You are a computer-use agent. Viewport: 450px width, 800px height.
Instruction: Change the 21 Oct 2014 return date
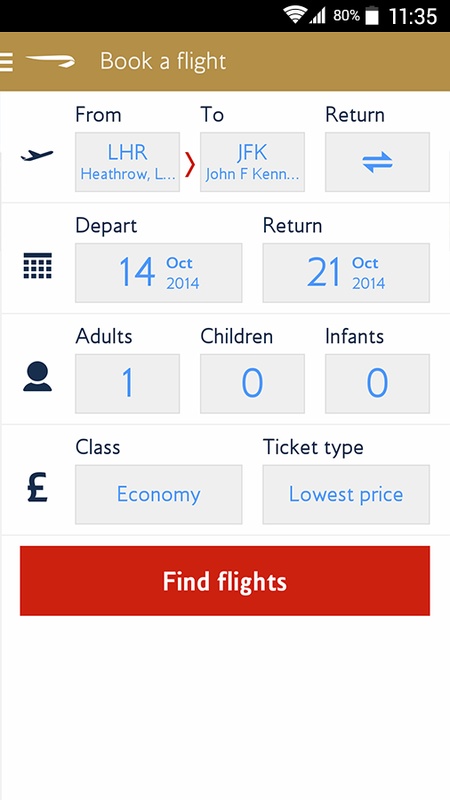tap(346, 273)
